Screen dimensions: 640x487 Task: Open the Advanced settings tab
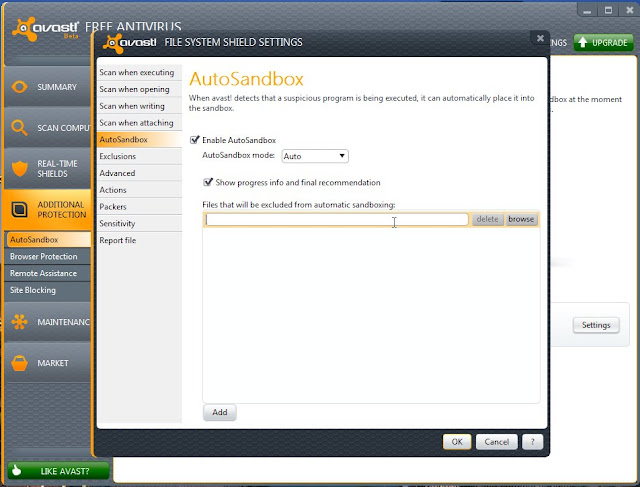tap(140, 173)
